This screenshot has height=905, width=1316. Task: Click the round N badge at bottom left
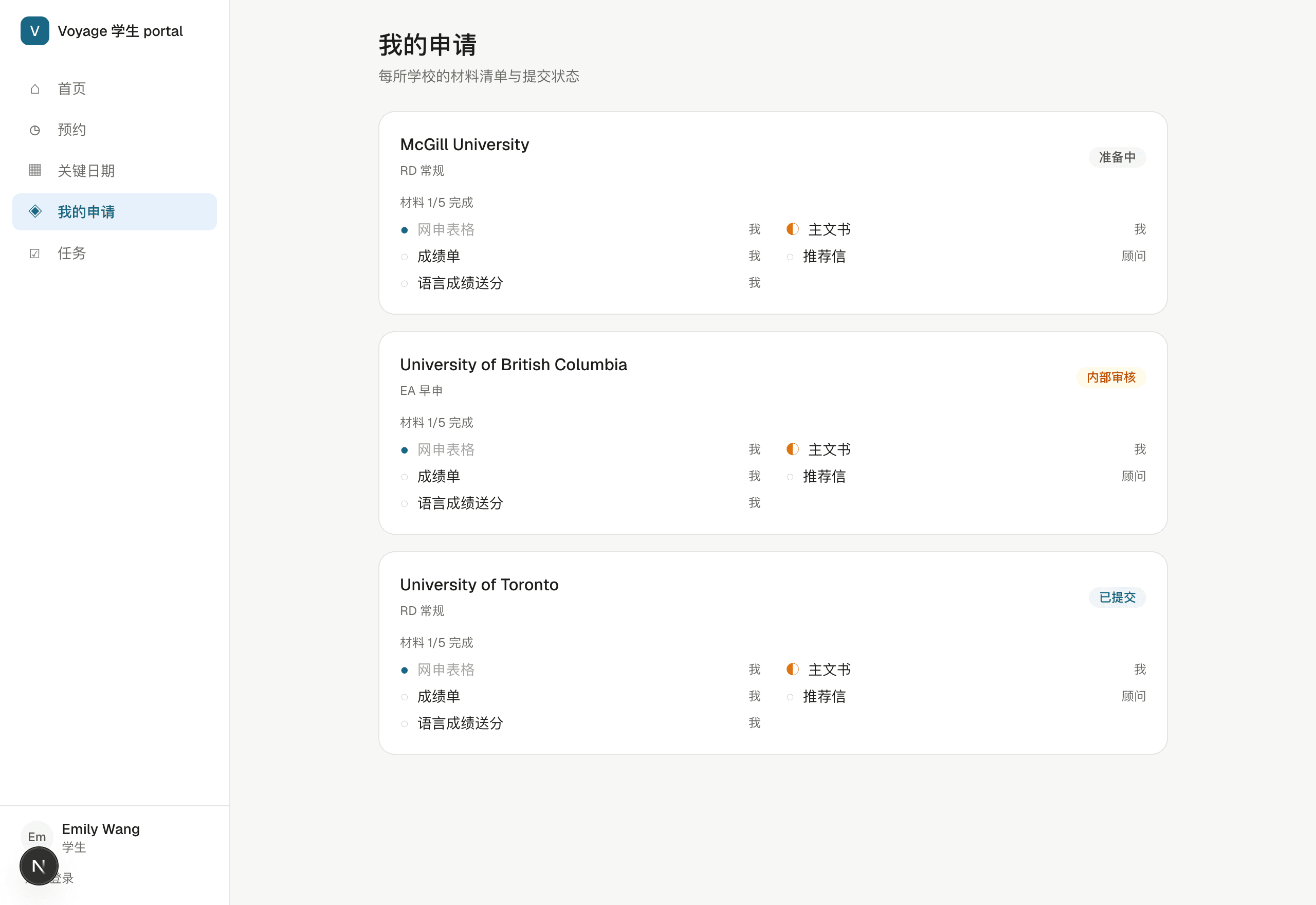pos(39,866)
